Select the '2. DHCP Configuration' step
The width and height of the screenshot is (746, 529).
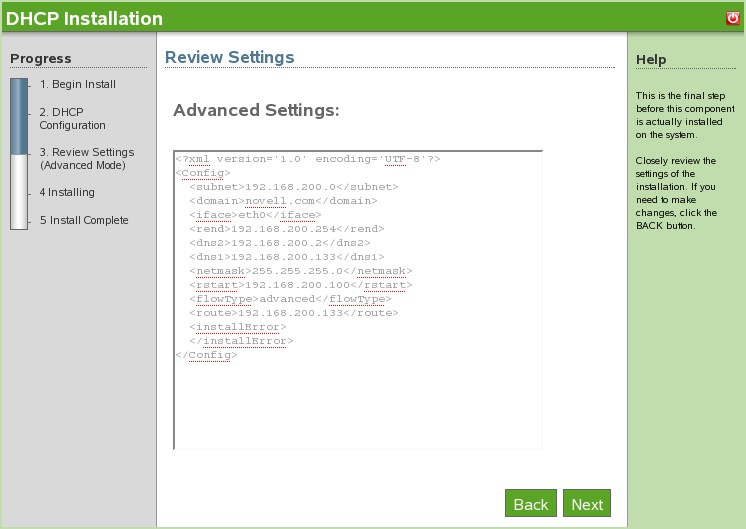pos(72,118)
